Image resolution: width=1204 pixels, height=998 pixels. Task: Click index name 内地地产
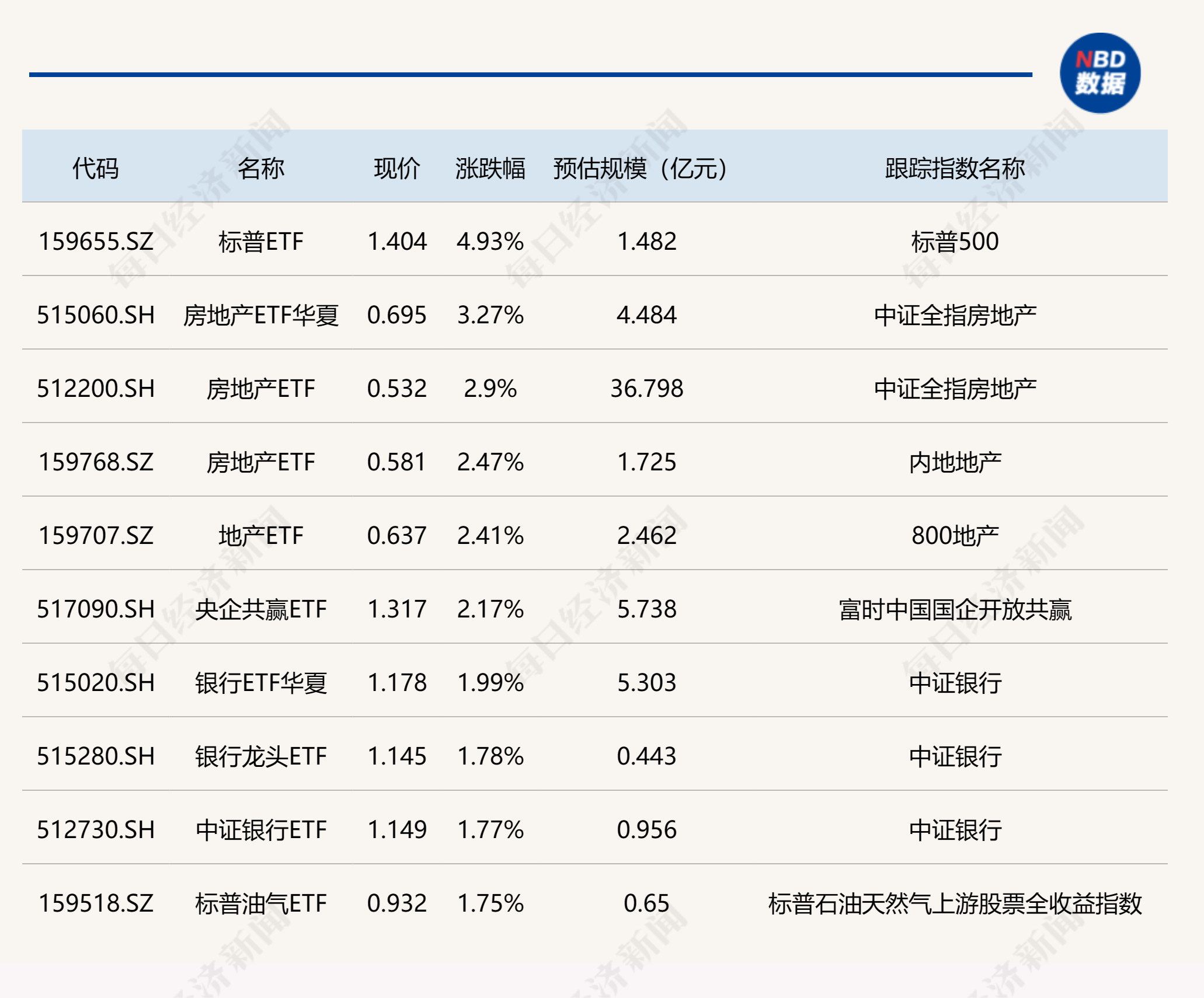click(955, 462)
